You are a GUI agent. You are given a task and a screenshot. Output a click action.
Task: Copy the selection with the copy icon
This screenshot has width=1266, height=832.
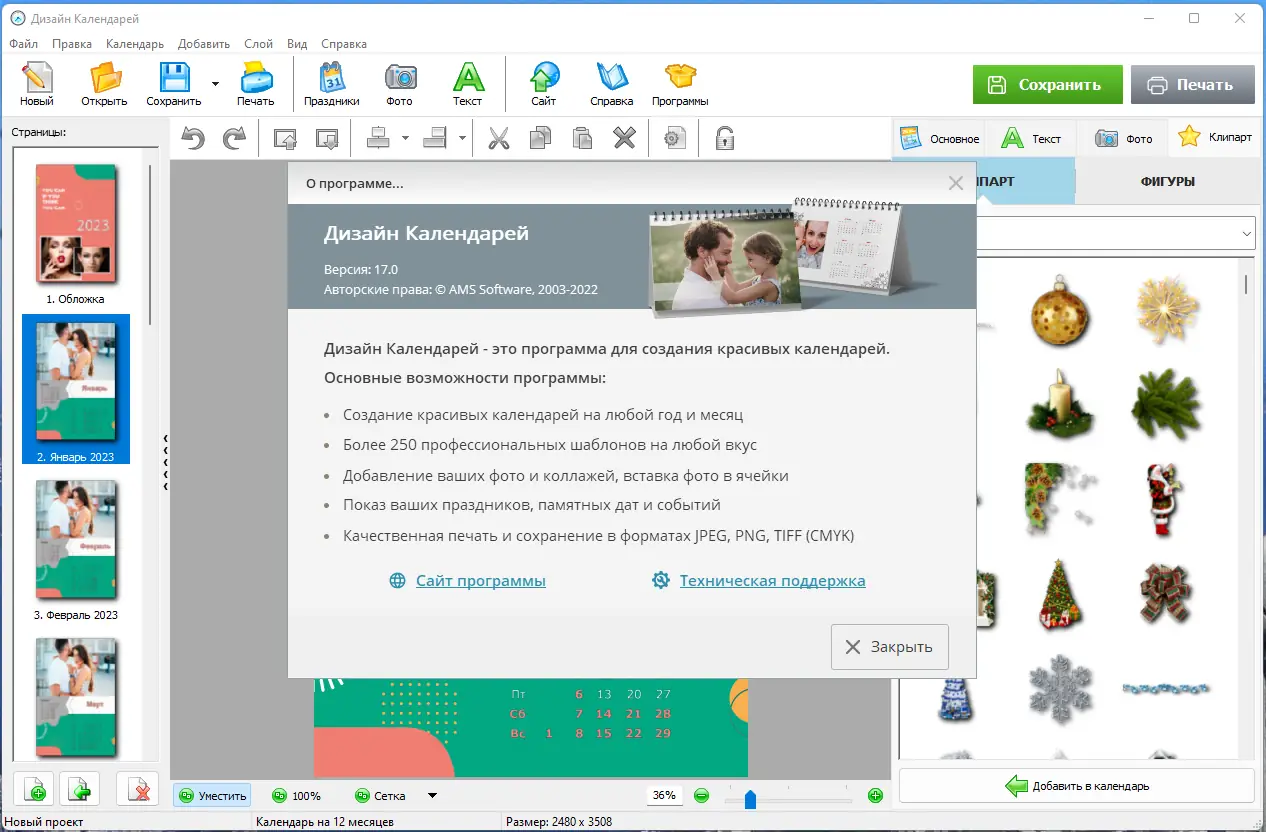coord(541,138)
